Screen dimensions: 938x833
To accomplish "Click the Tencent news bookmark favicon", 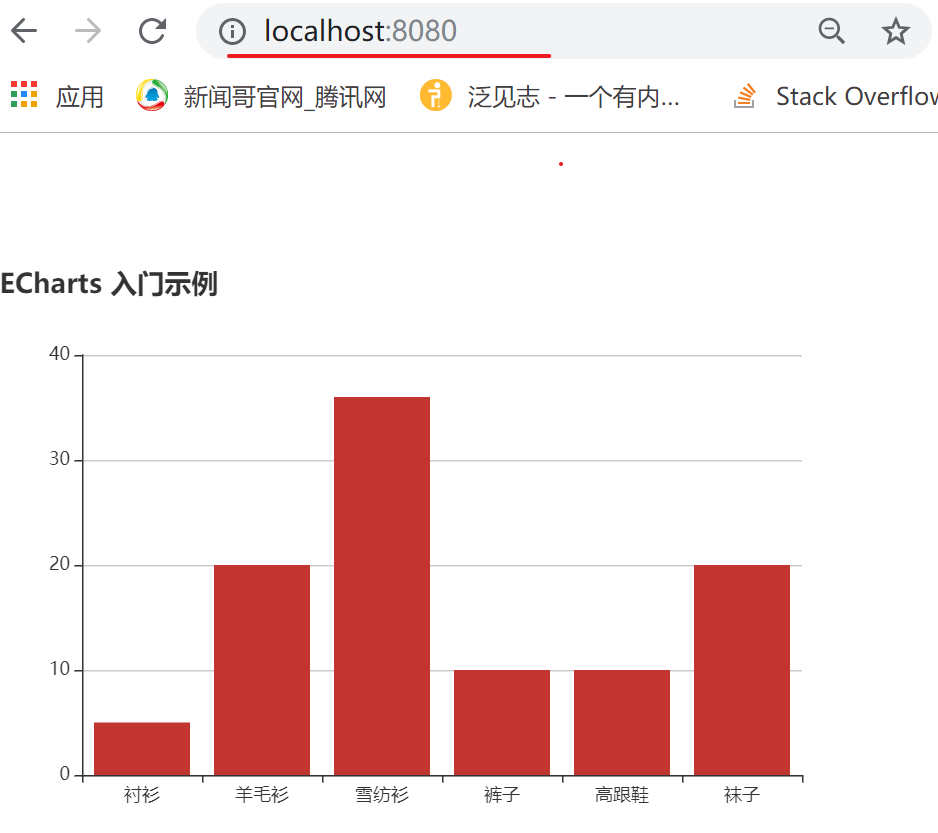I will pyautogui.click(x=150, y=95).
